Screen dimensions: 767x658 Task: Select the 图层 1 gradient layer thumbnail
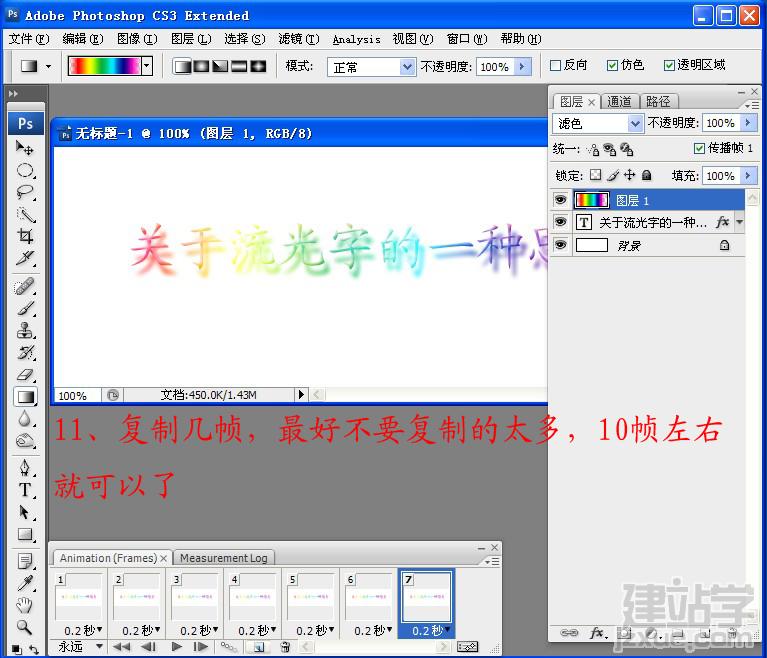click(591, 200)
